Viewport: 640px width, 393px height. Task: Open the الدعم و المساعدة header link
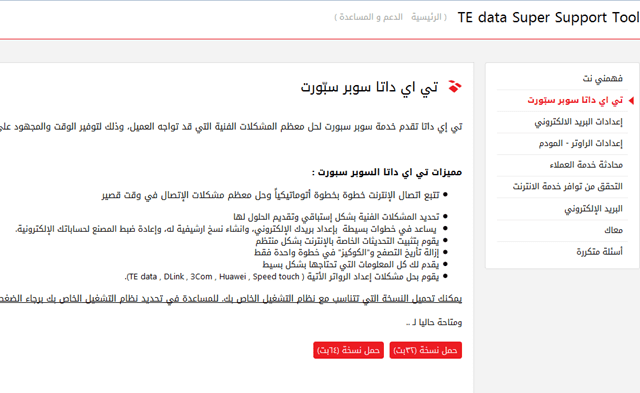371,17
